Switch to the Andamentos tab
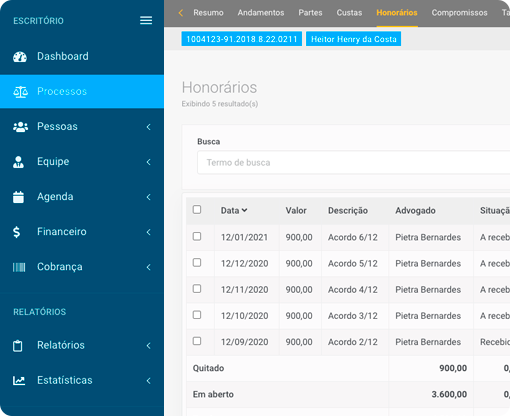This screenshot has width=510, height=416. tap(261, 13)
